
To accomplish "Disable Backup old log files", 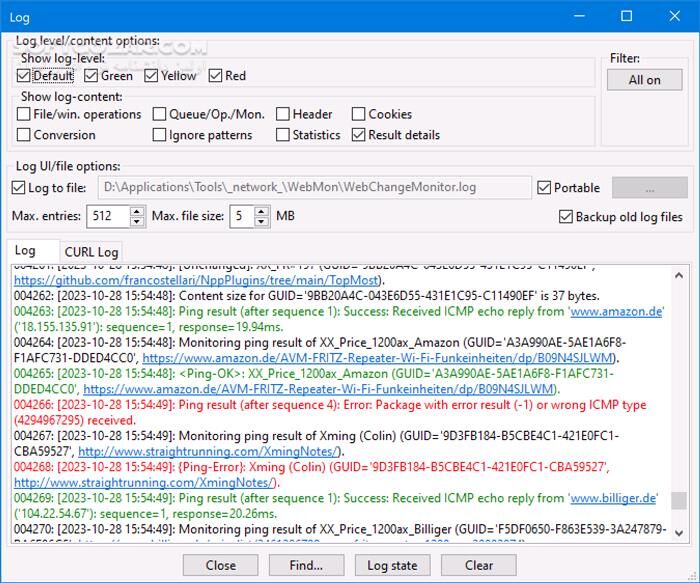I will 566,216.
